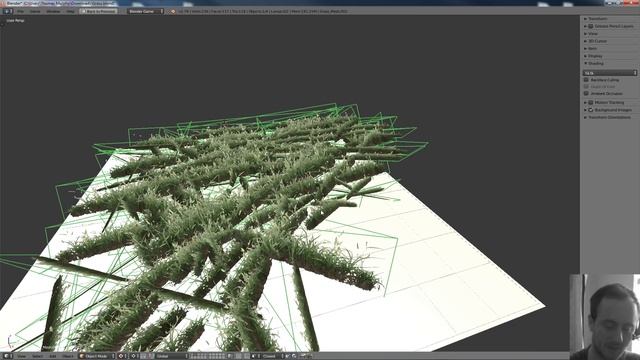Open the Help menu in top bar
640x360 pixels.
[x=70, y=11]
